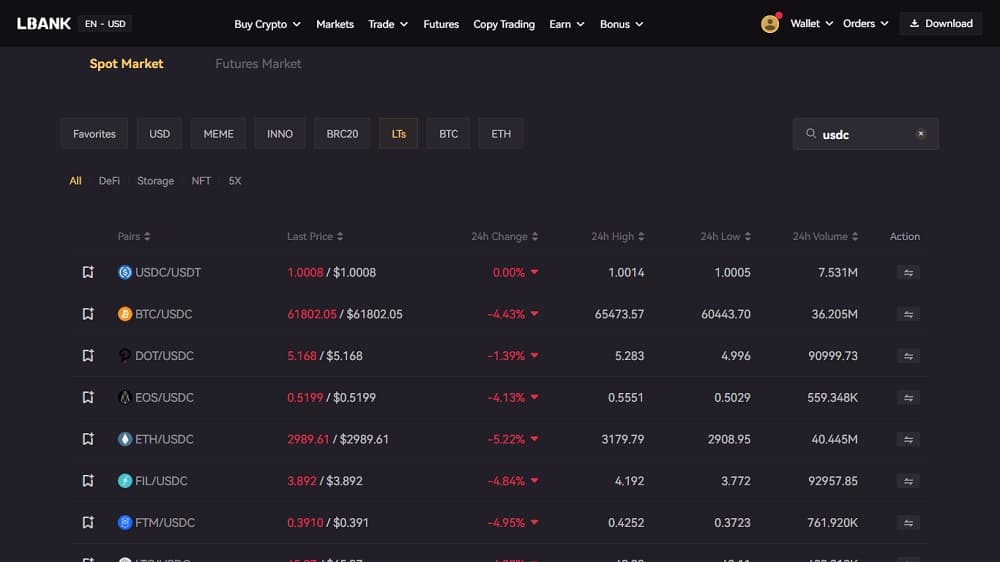Click the Fantom coin logo

(x=125, y=522)
